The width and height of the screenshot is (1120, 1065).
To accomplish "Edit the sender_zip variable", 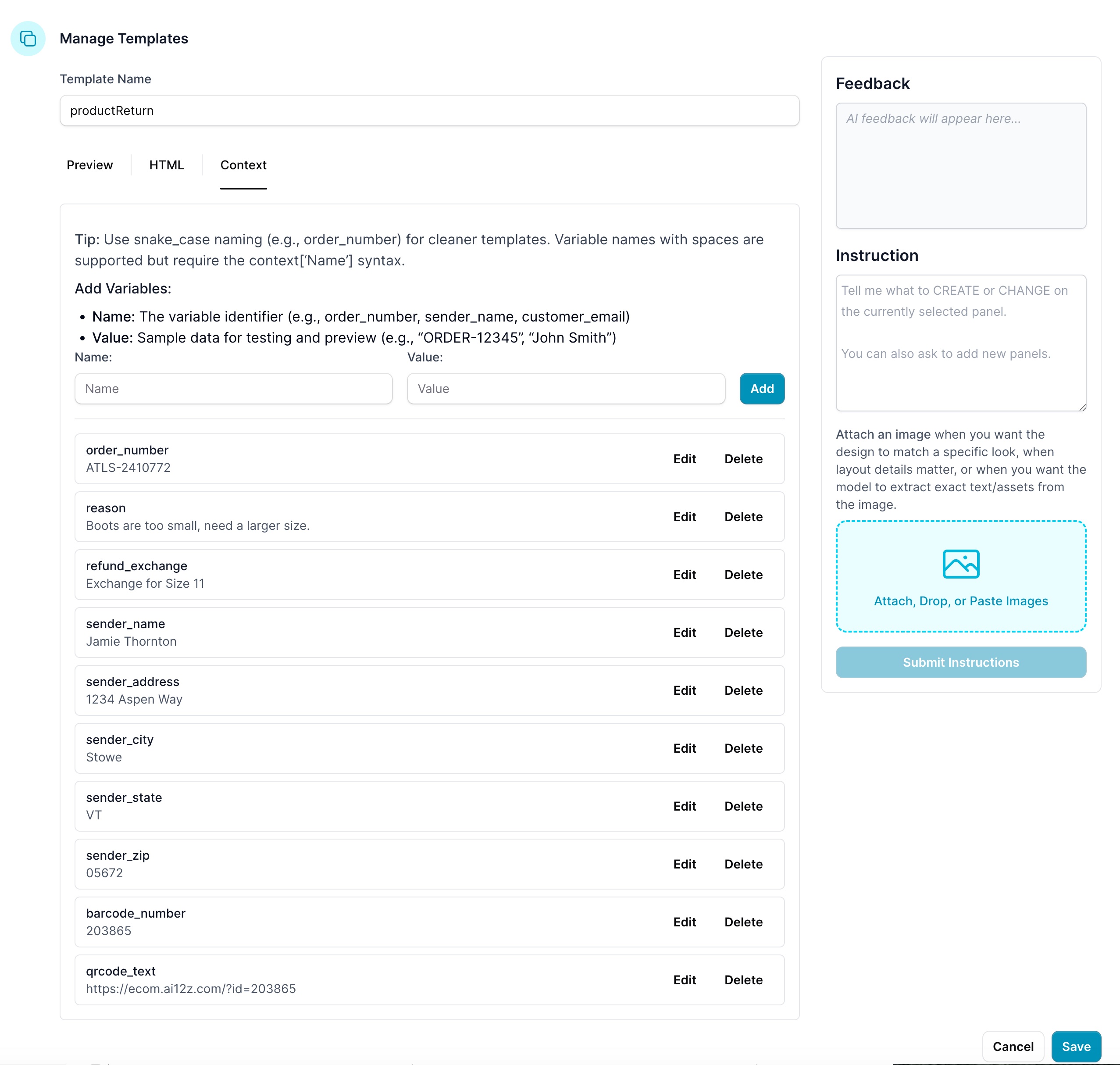I will (x=685, y=864).
